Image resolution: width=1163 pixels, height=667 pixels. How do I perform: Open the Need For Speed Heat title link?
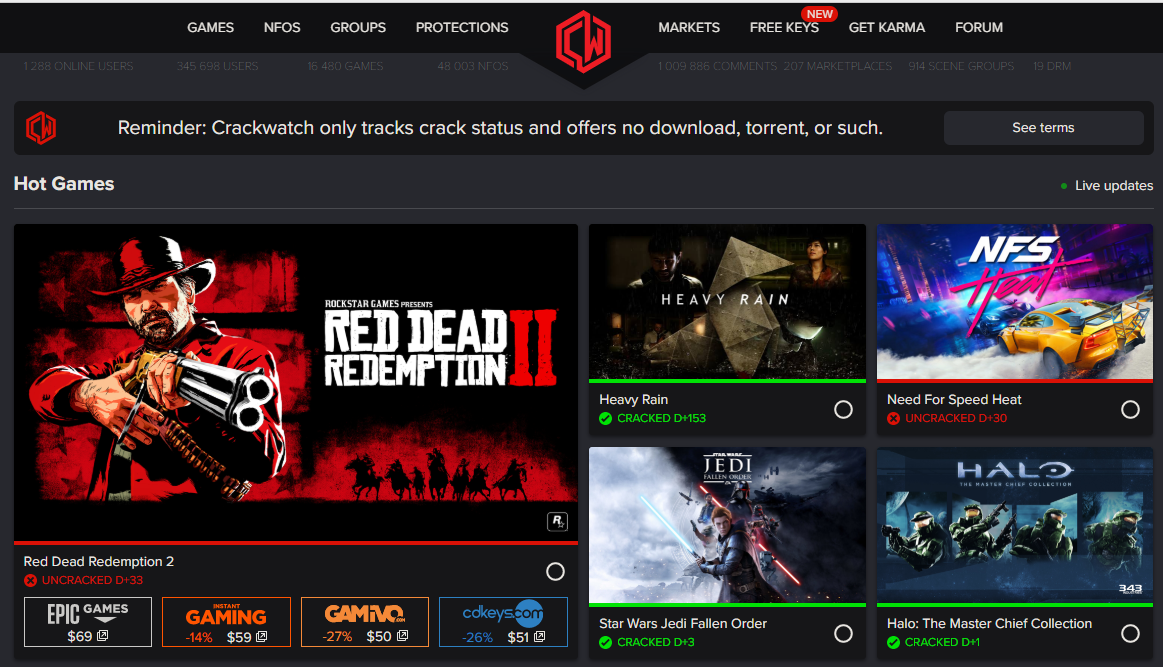pyautogui.click(x=954, y=399)
